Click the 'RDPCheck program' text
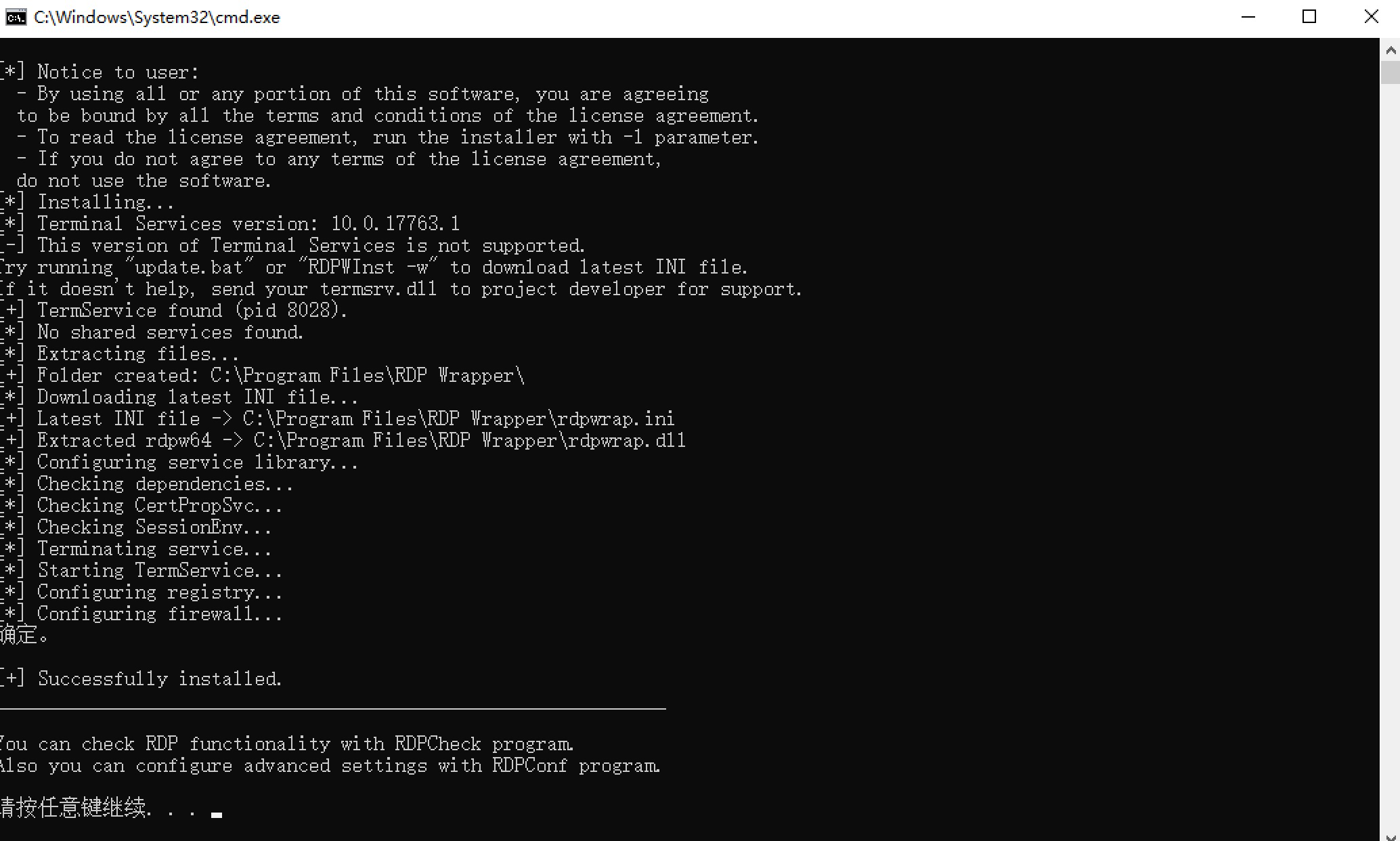 [484, 743]
